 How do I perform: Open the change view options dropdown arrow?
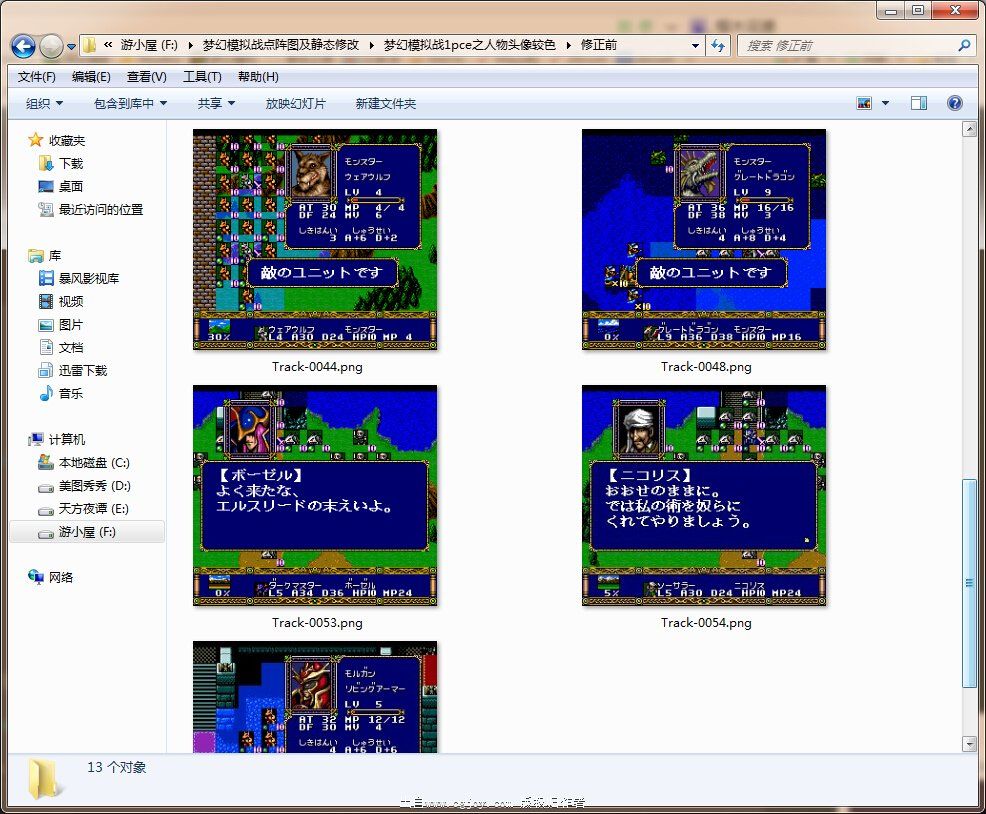tap(884, 103)
